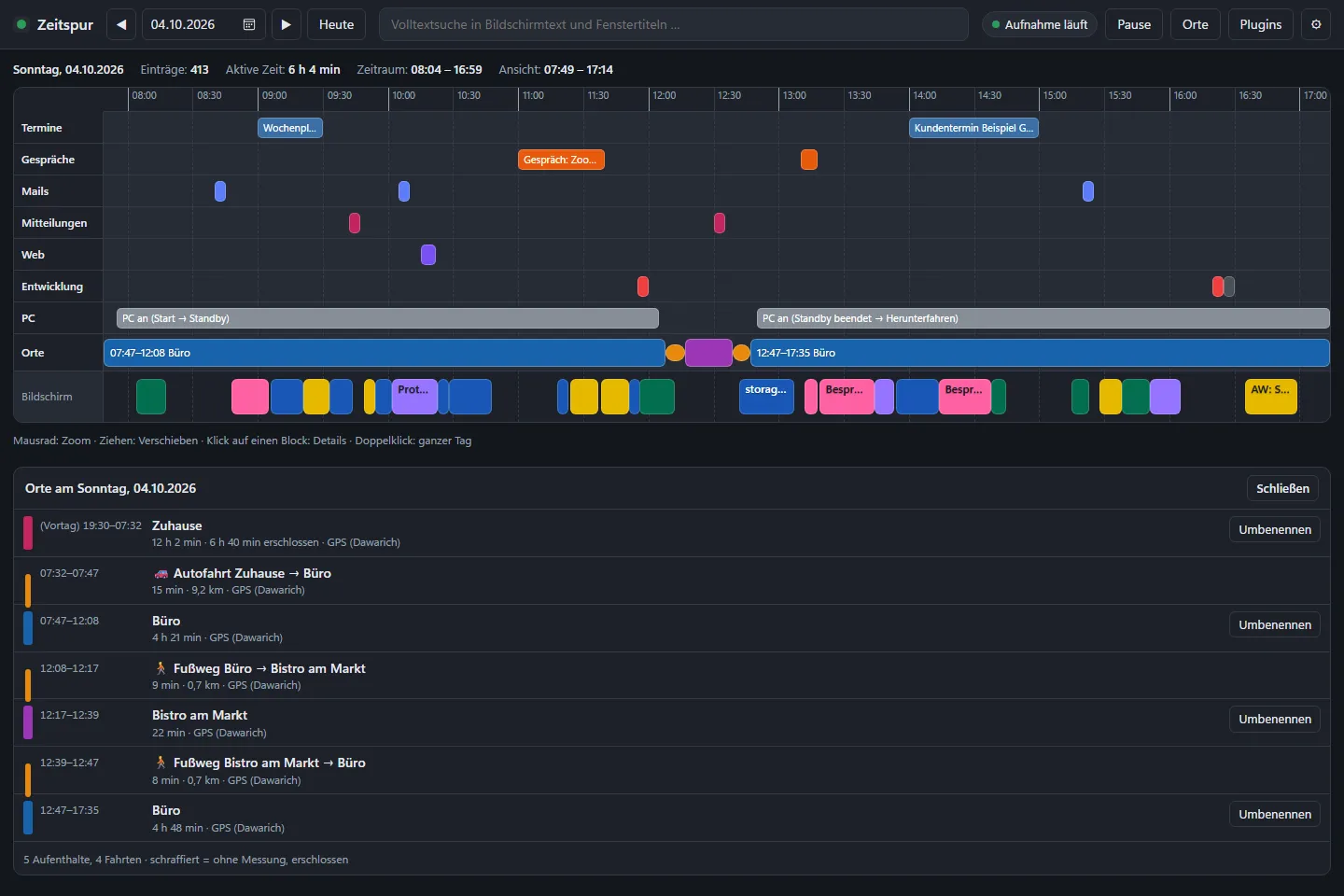Select the pink Bildschirm block near 08:45
The image size is (1344, 896).
(x=250, y=397)
